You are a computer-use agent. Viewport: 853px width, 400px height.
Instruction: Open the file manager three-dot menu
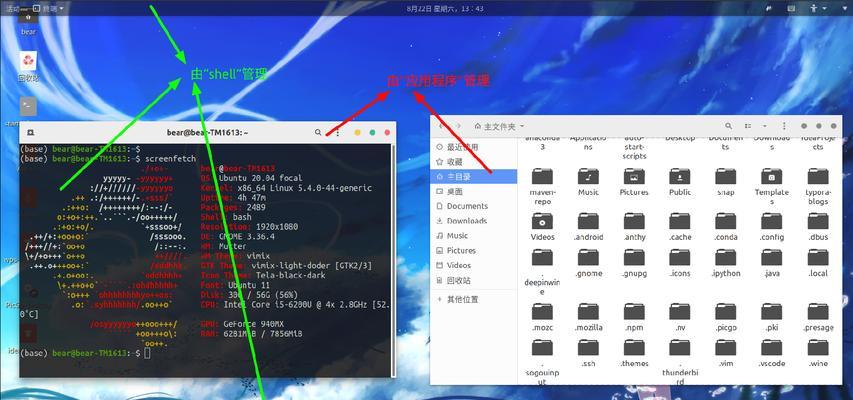pyautogui.click(x=784, y=126)
